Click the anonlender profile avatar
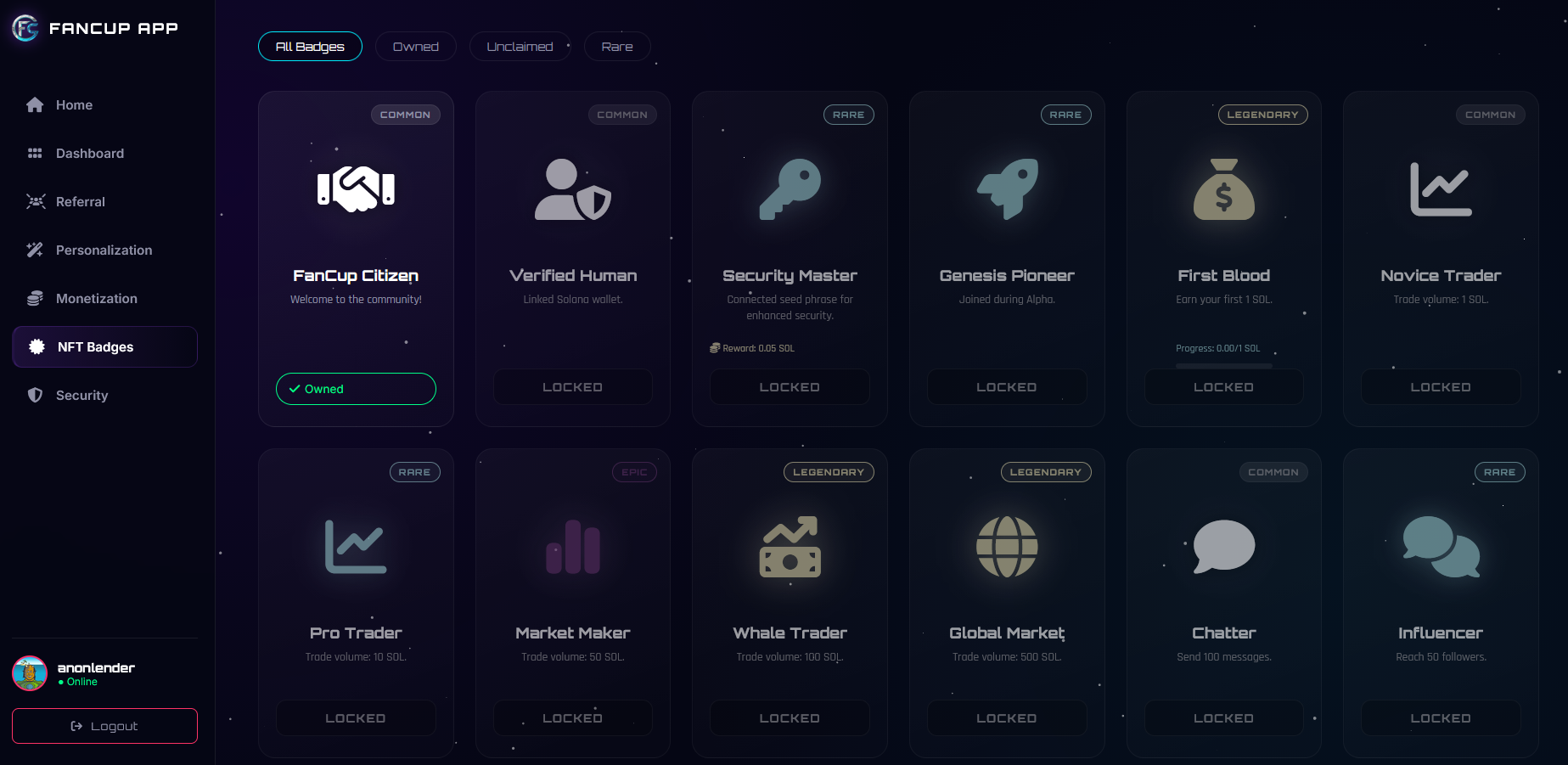 (30, 673)
